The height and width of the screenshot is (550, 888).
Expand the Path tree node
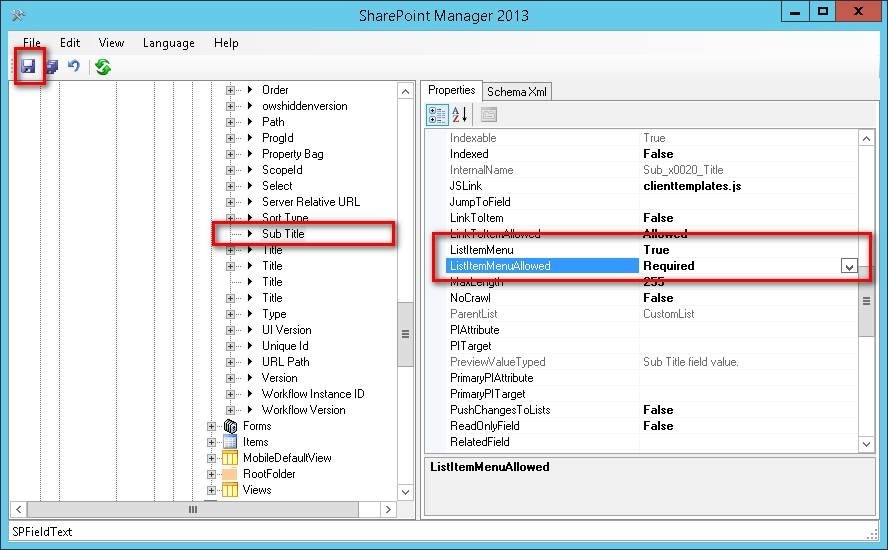[230, 122]
